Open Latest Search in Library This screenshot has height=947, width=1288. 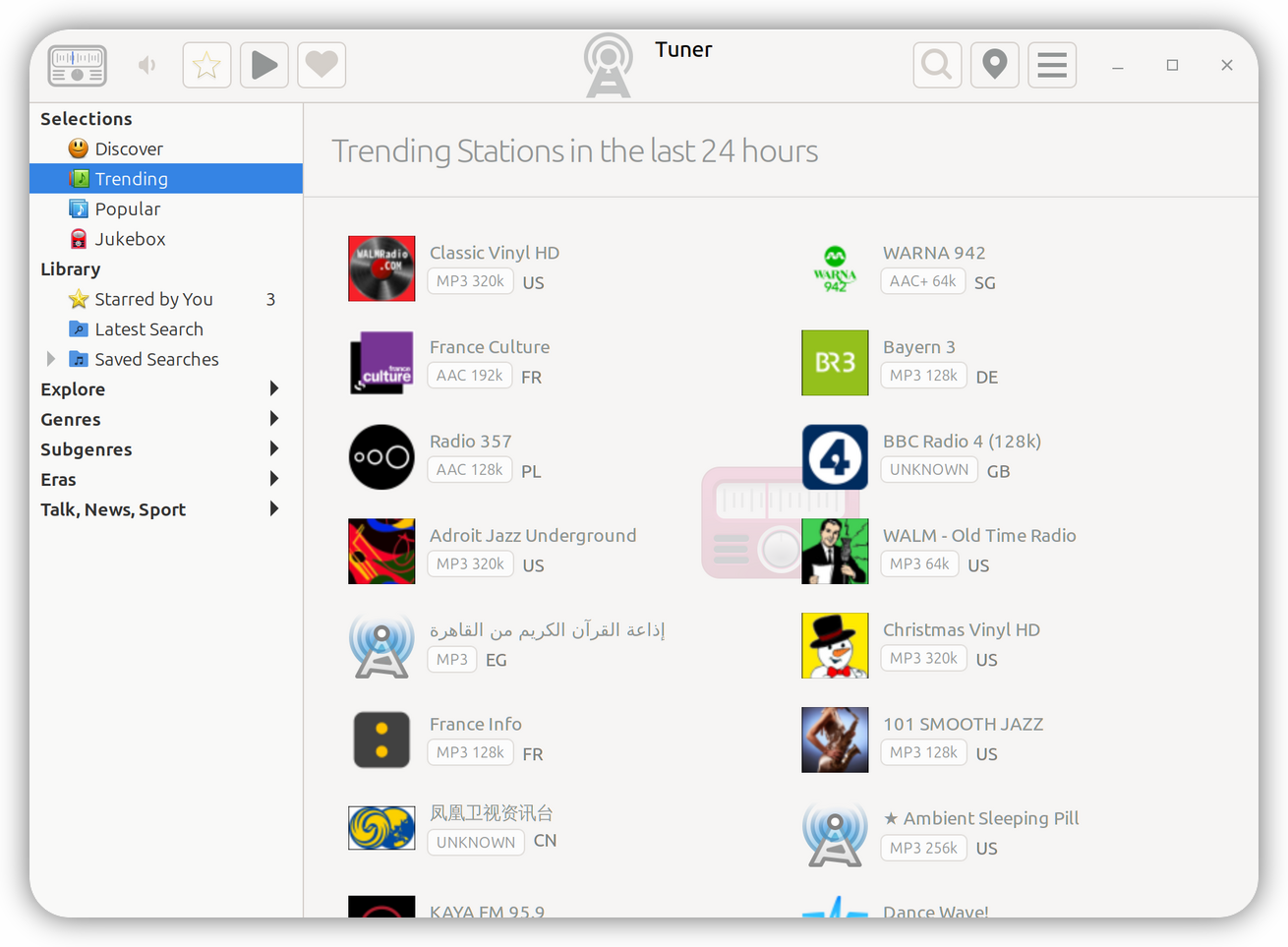166,329
